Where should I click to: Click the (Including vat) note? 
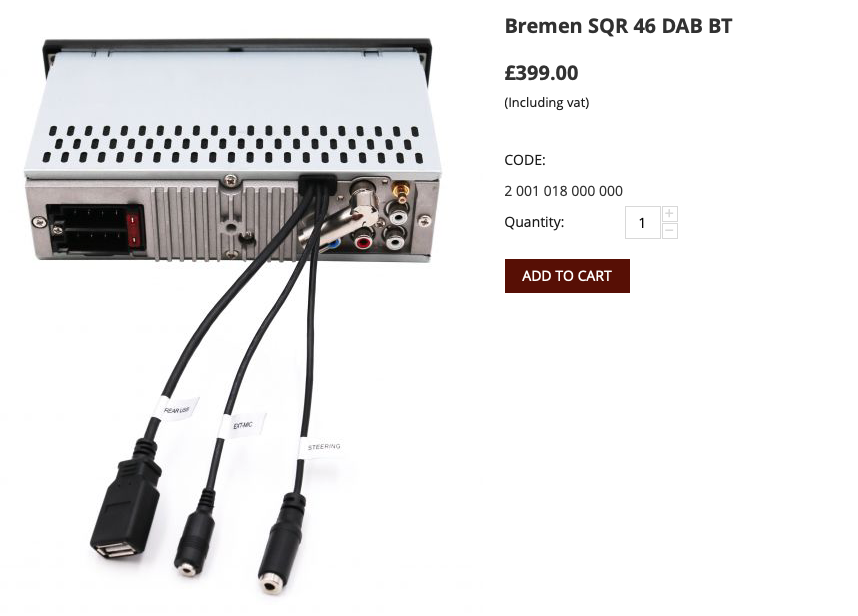point(547,102)
